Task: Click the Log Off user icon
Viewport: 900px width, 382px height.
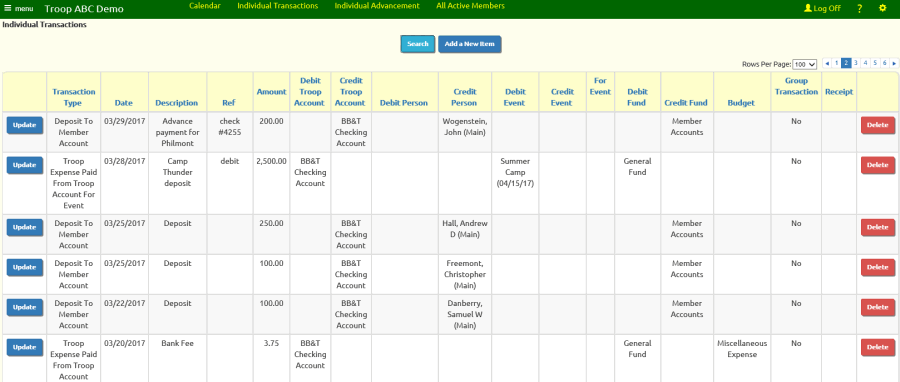Action: point(808,9)
